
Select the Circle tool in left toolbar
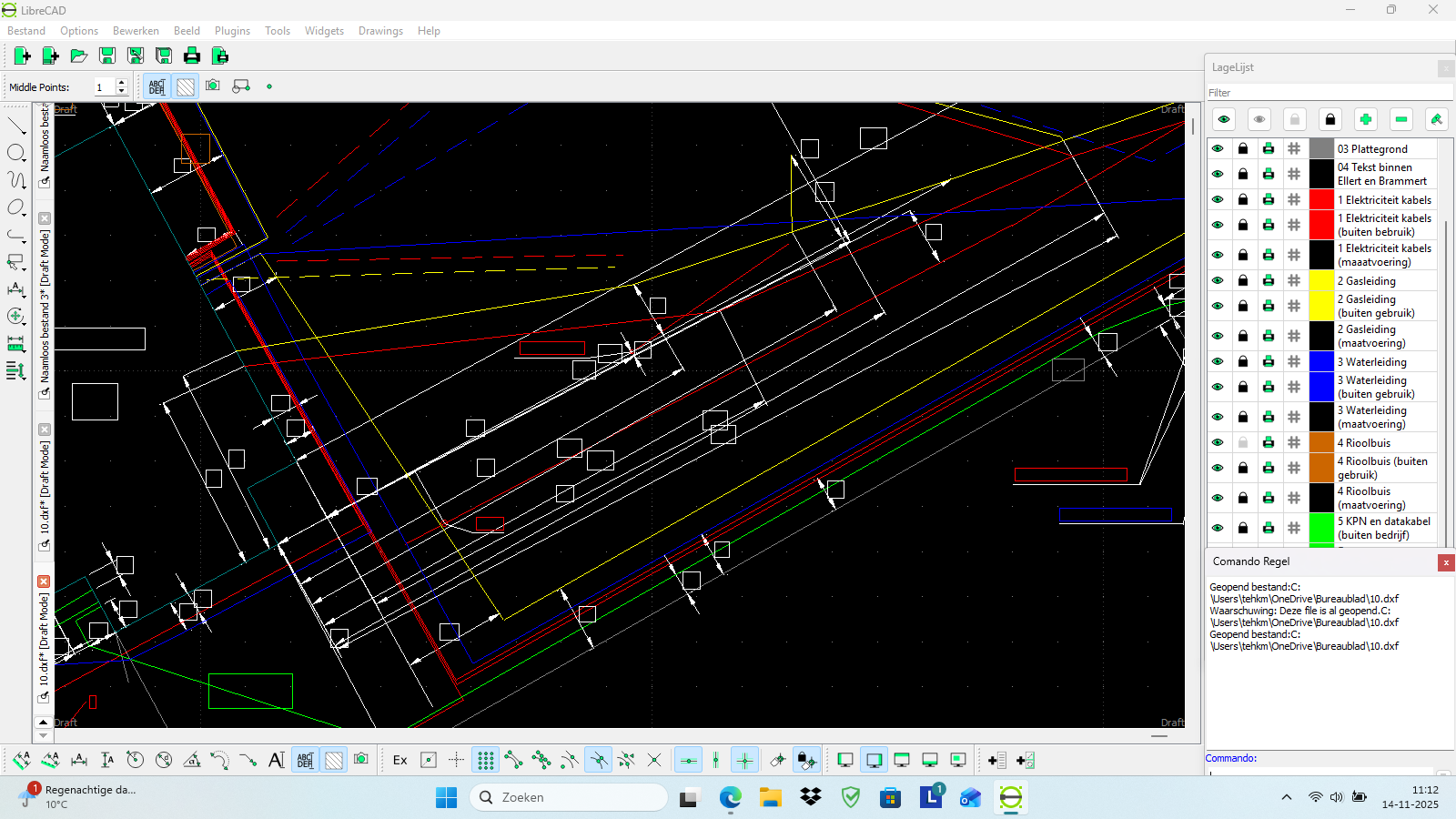tap(16, 153)
